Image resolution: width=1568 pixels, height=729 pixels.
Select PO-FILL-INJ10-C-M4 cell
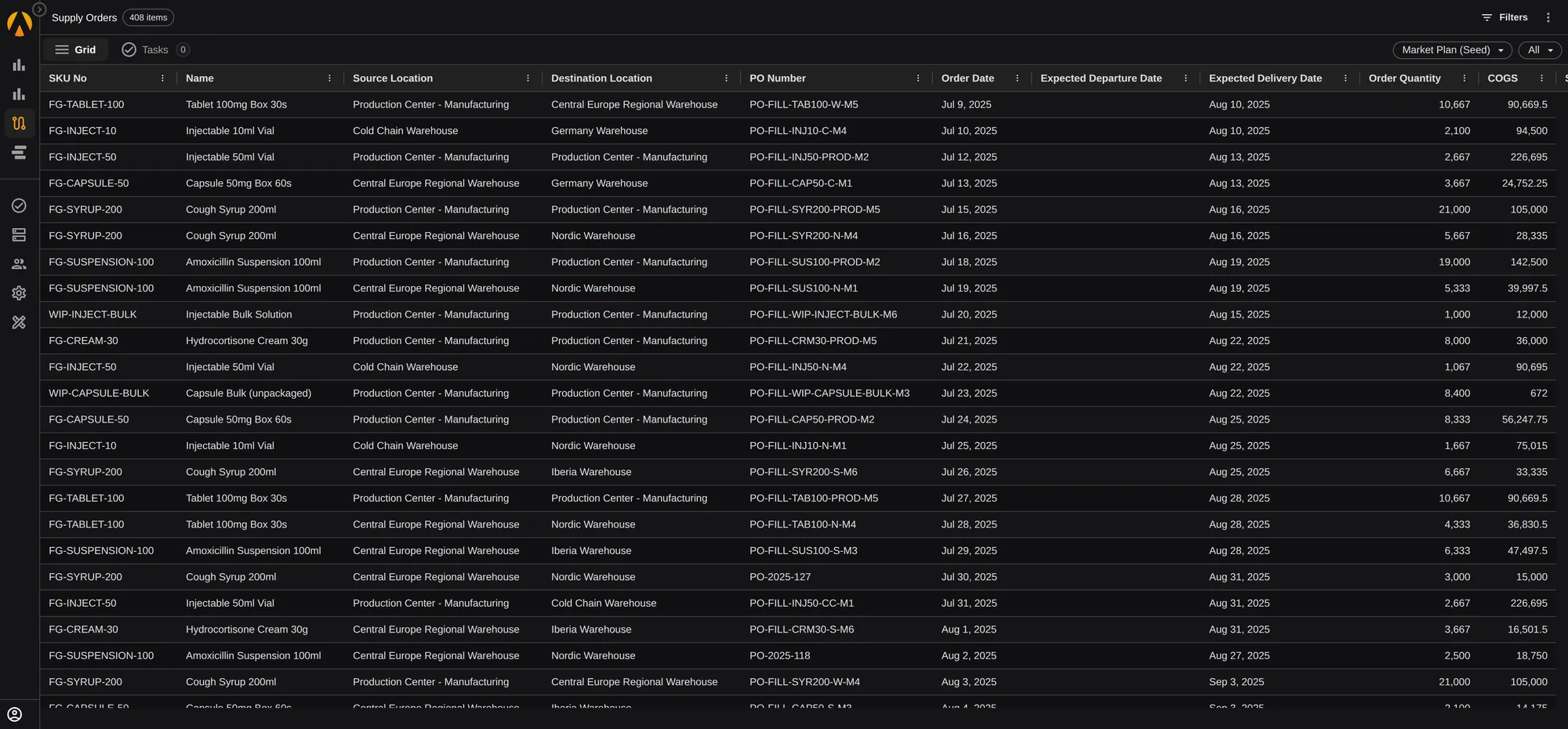pos(798,131)
